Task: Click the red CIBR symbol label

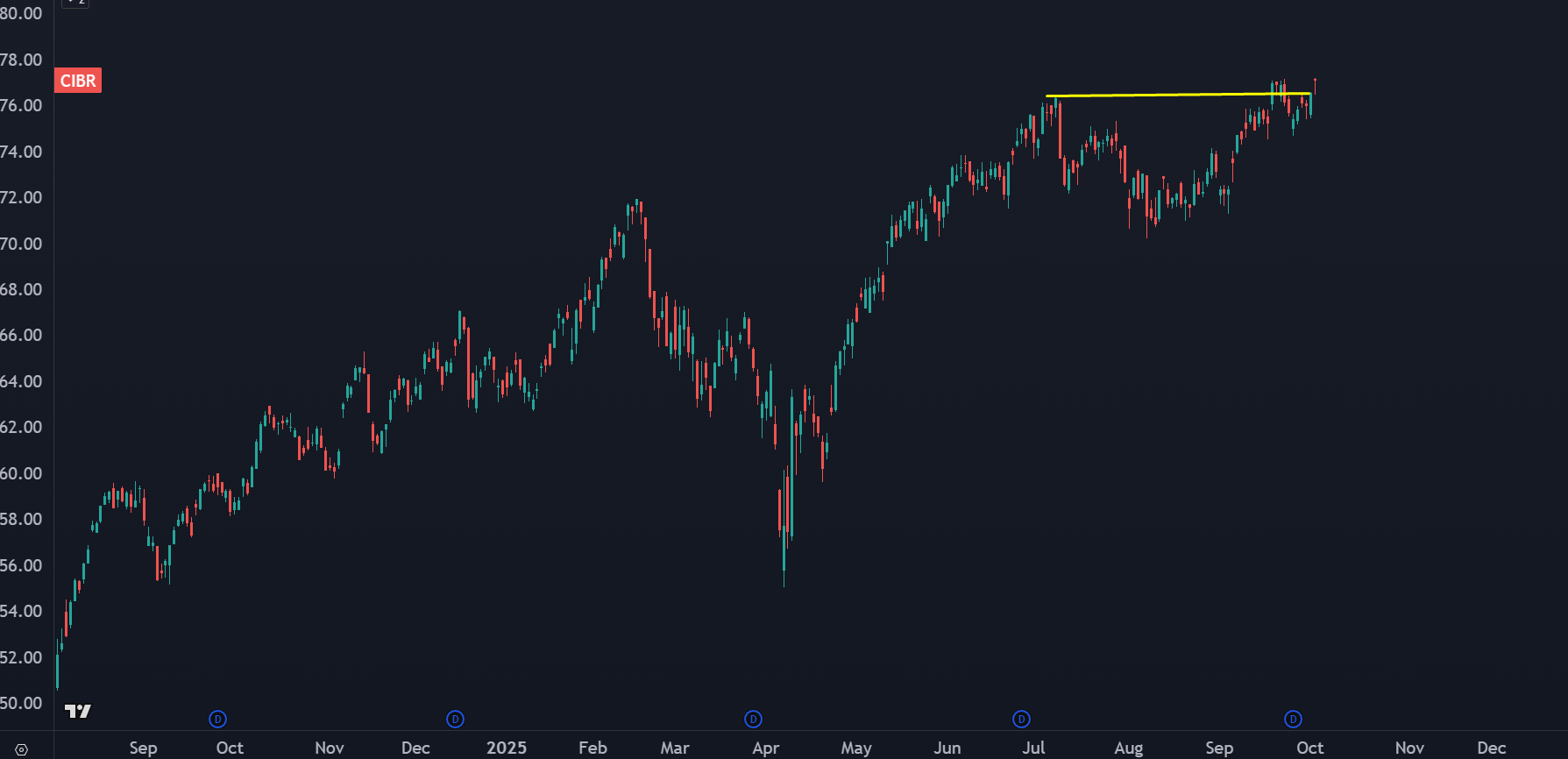Action: [78, 81]
